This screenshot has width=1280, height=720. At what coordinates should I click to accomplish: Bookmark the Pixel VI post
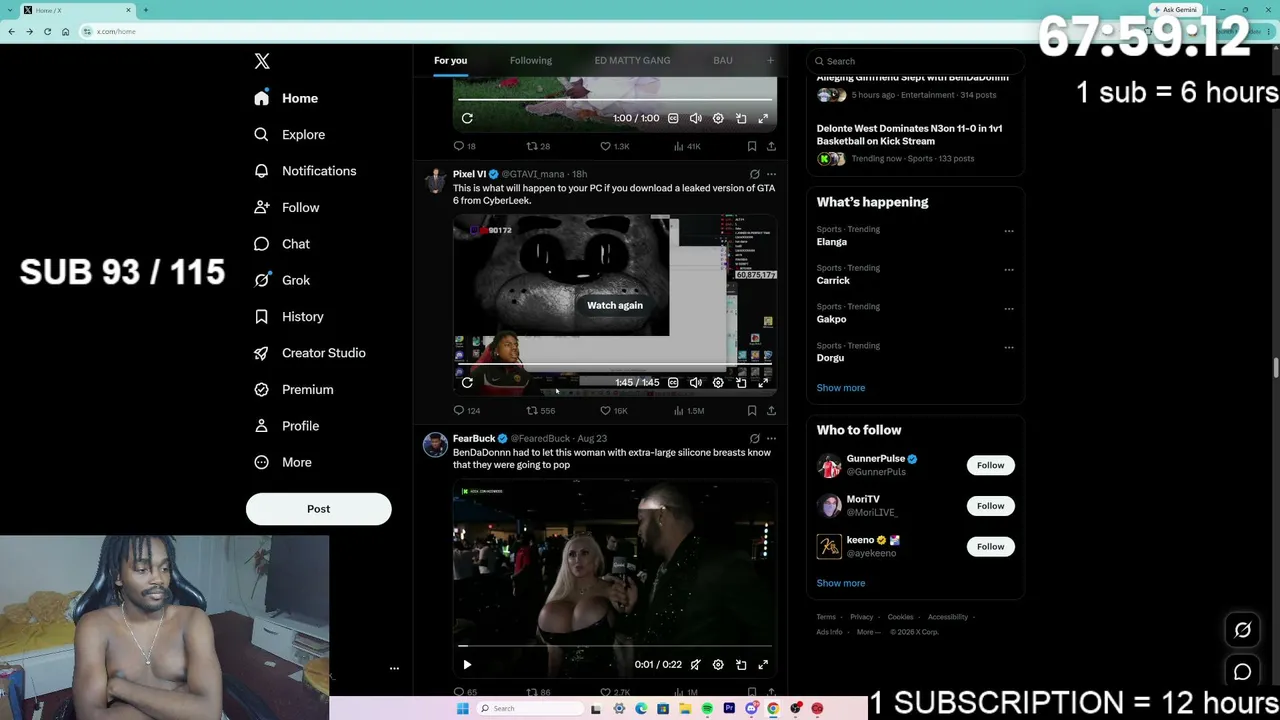752,410
